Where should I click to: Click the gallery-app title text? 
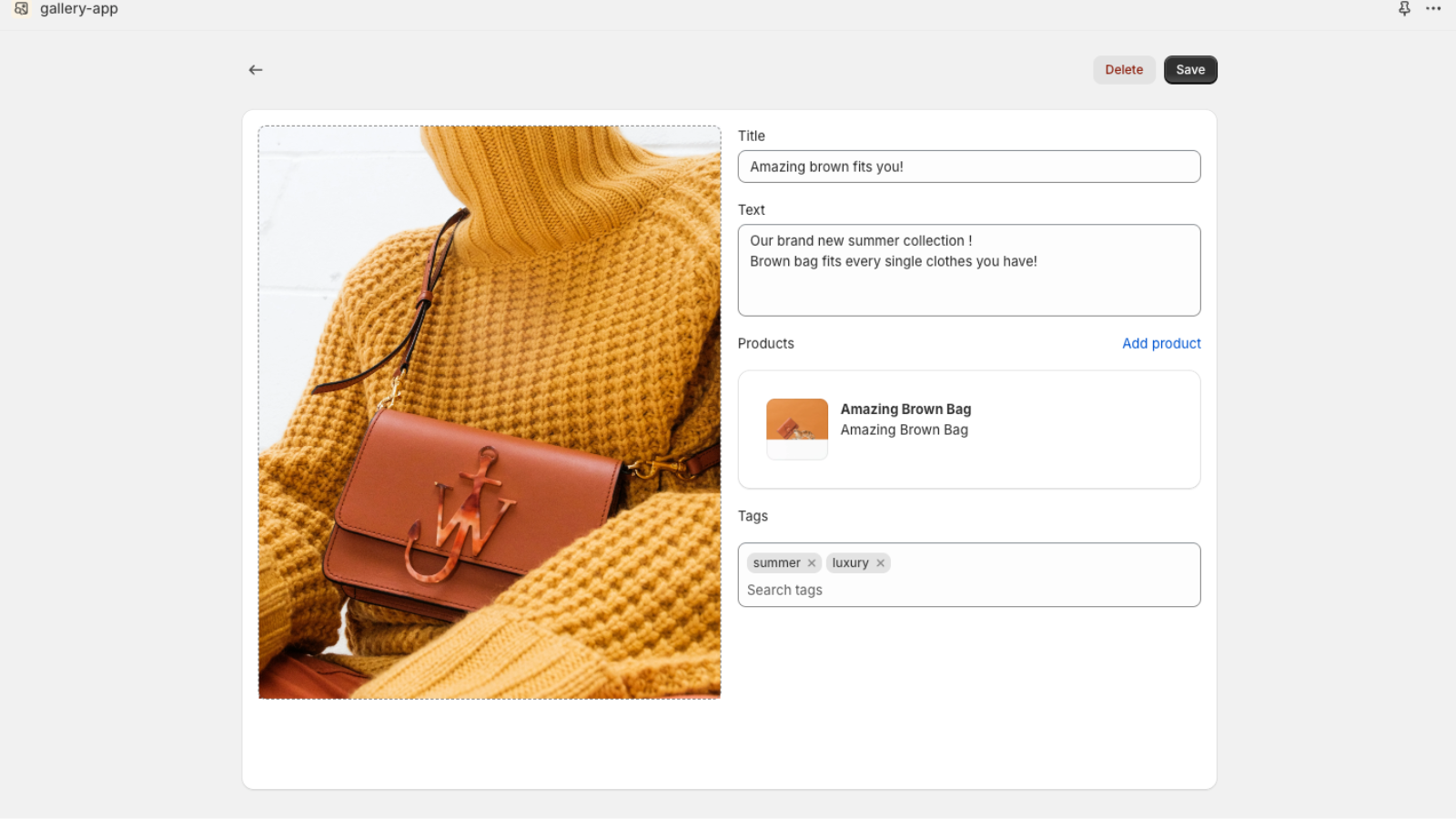(x=79, y=9)
